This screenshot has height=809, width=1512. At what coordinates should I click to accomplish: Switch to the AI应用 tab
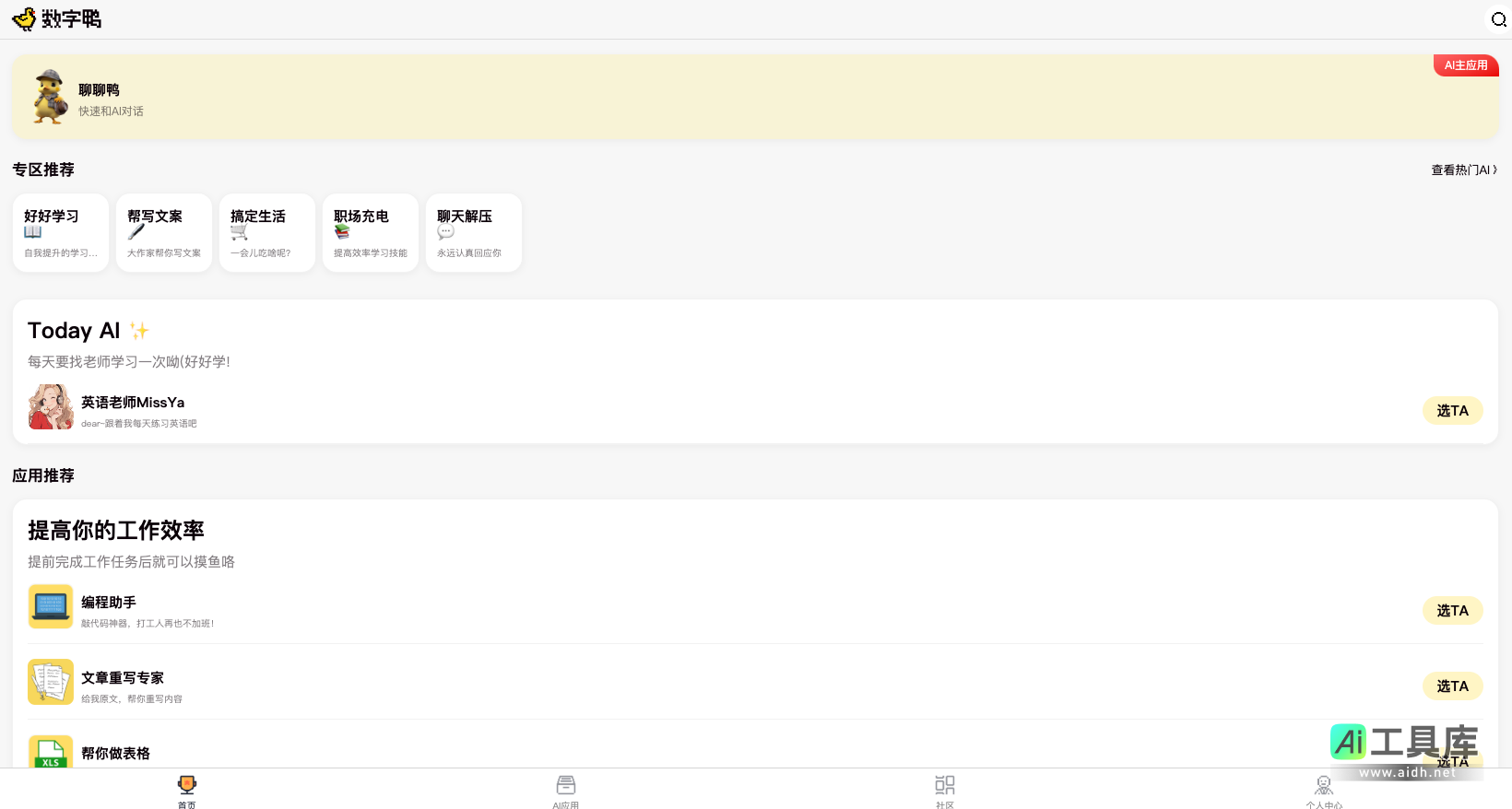(x=566, y=790)
